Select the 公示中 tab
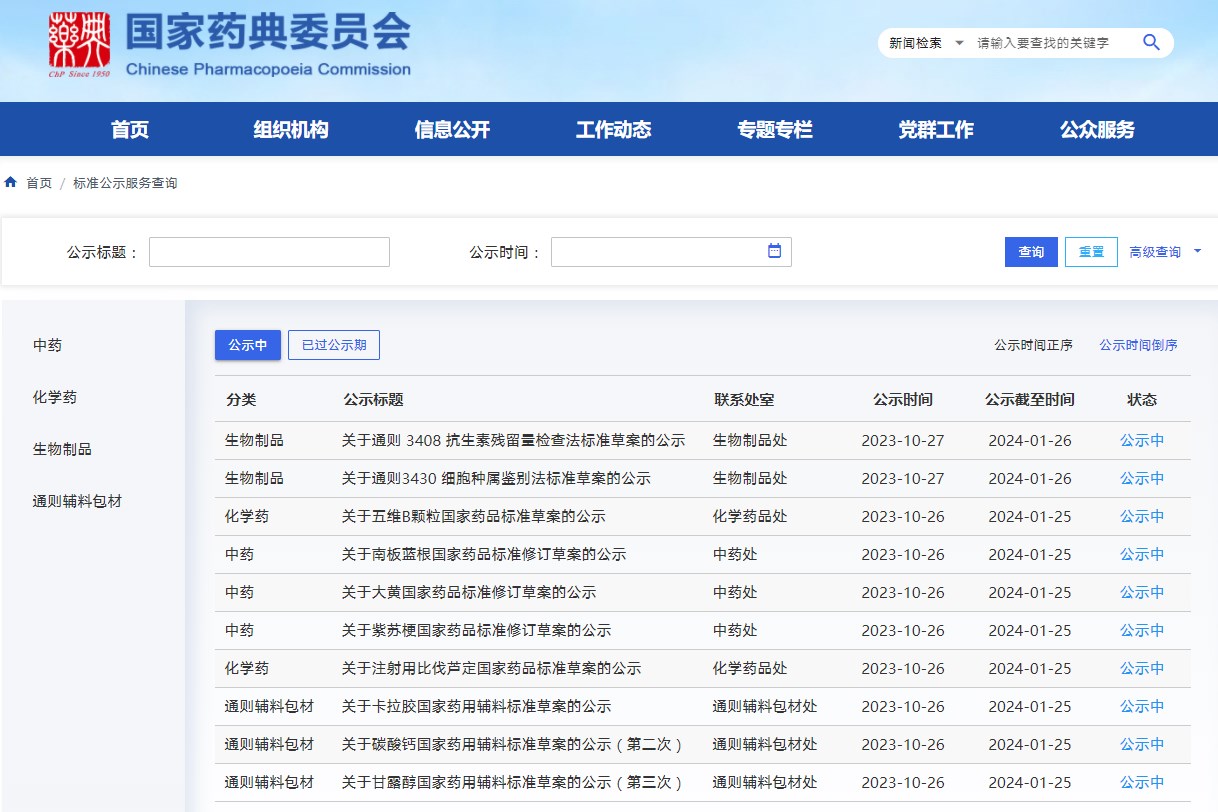The image size is (1218, 812). click(247, 345)
